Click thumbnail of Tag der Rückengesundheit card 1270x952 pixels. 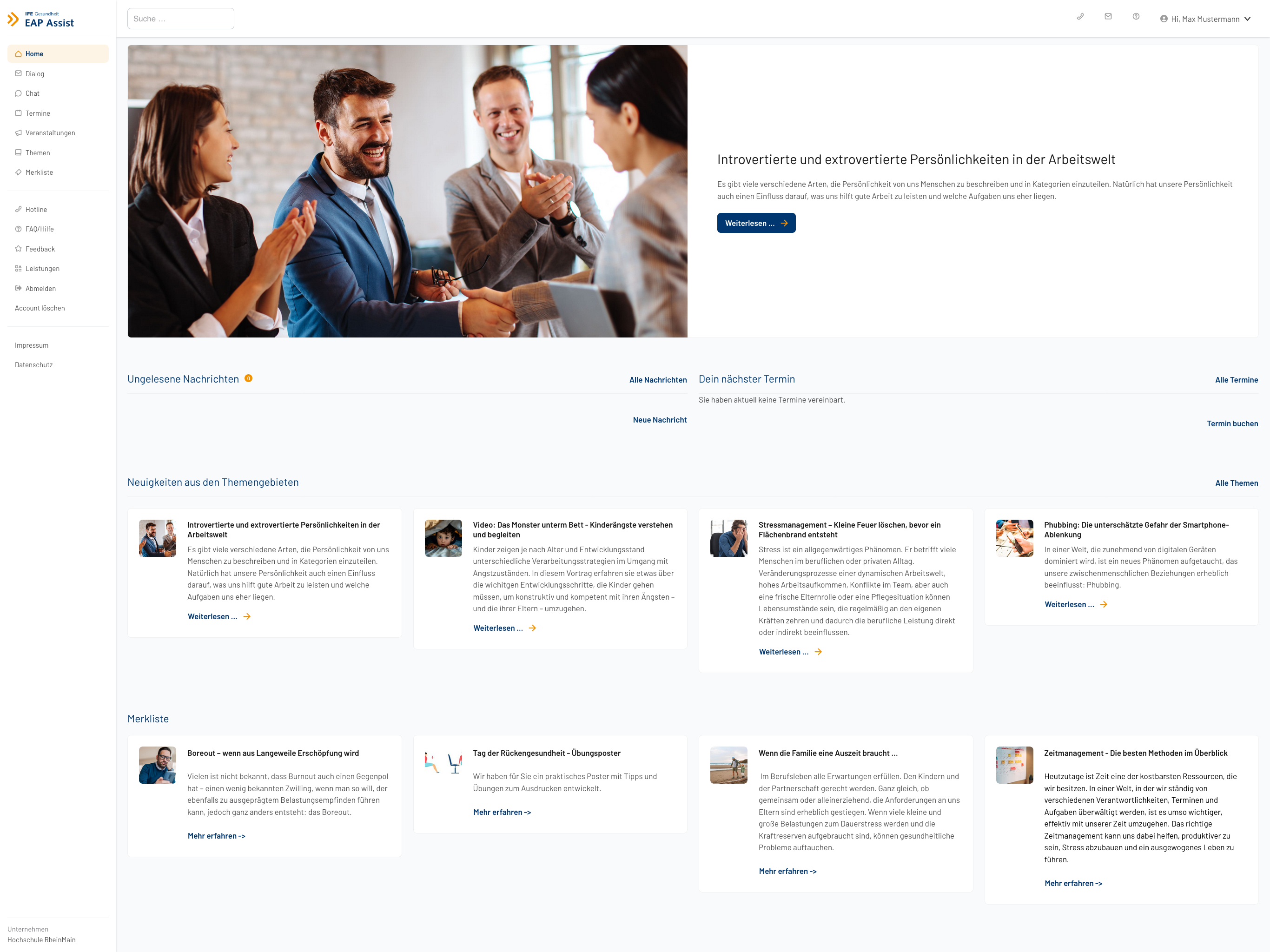(x=443, y=765)
